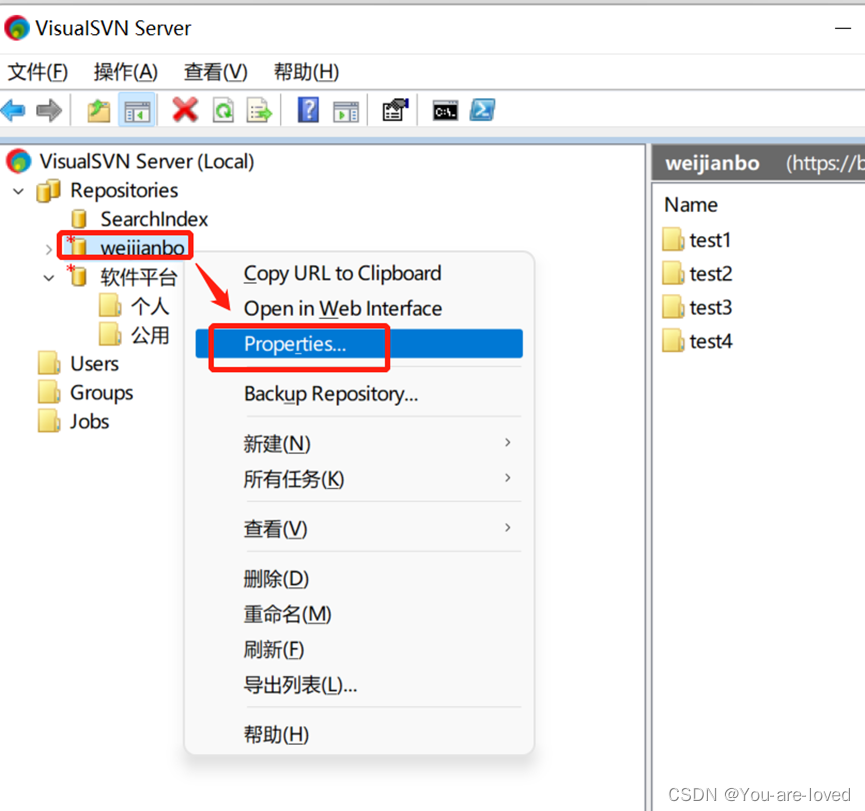Viewport: 865px width, 811px height.
Task: Select the test1 folder
Action: (x=709, y=240)
